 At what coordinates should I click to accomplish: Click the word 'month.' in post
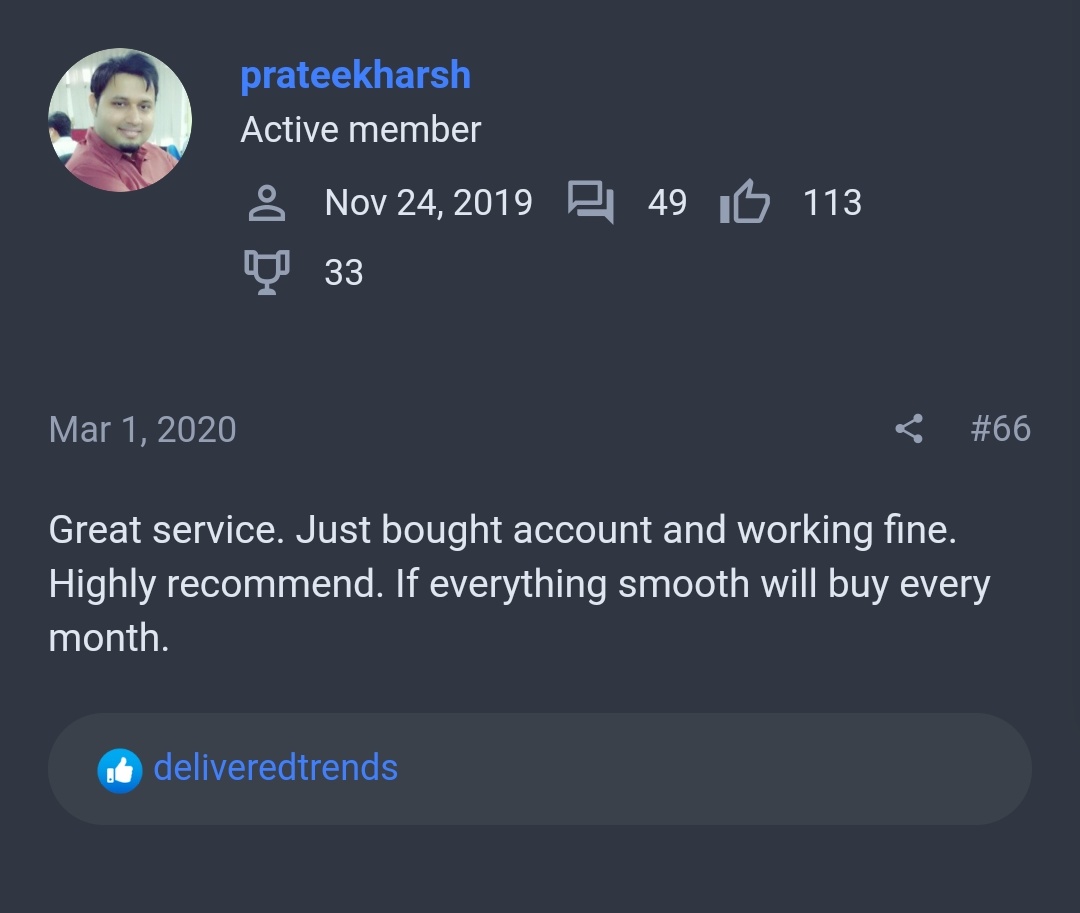click(109, 638)
